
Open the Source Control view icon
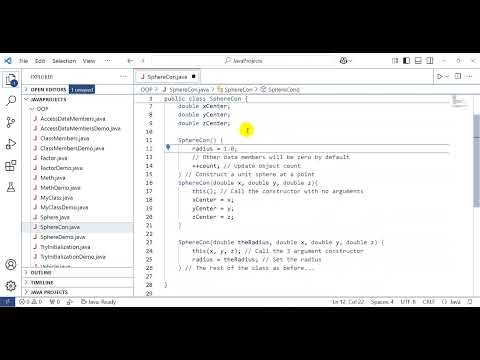coord(11,122)
